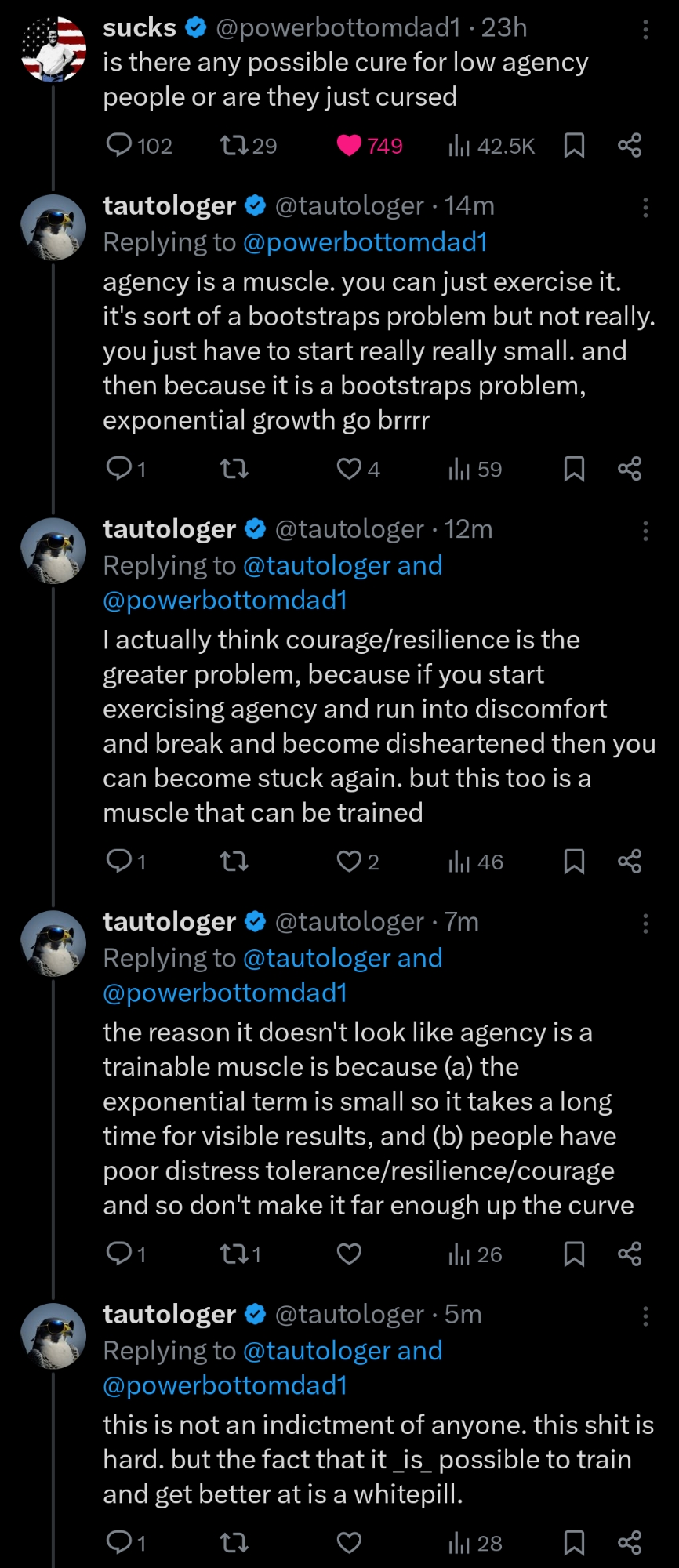Image resolution: width=679 pixels, height=1568 pixels.
Task: Like the 'agency is a muscle' reply
Action: pyautogui.click(x=349, y=469)
